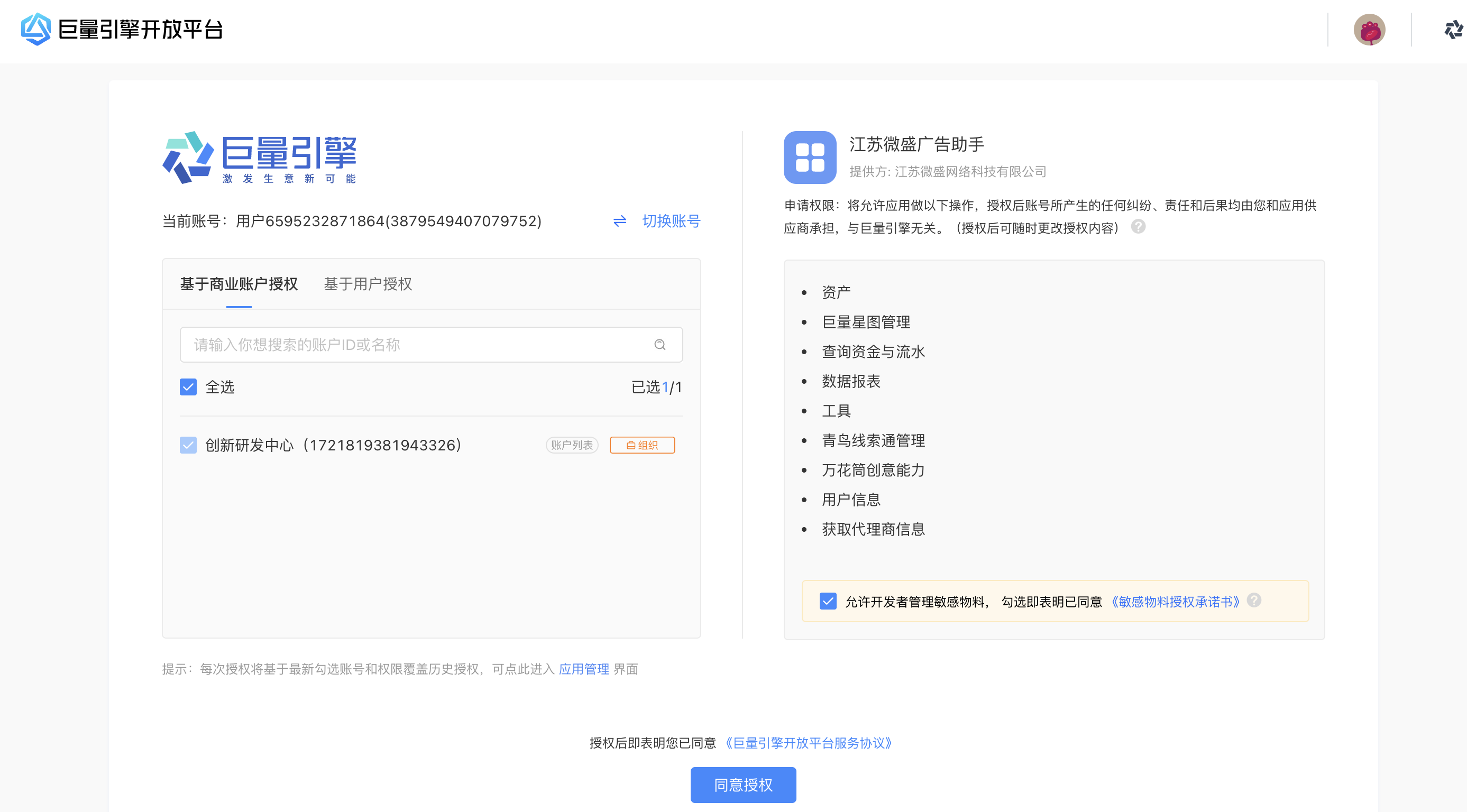Click the account ID or name search field
The image size is (1467, 812).
pyautogui.click(x=431, y=345)
